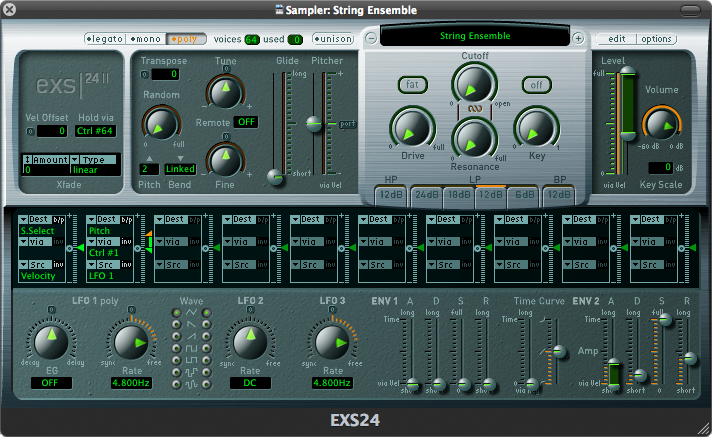The image size is (712, 437).
Task: Click the Cutoff knob
Action: click(474, 85)
